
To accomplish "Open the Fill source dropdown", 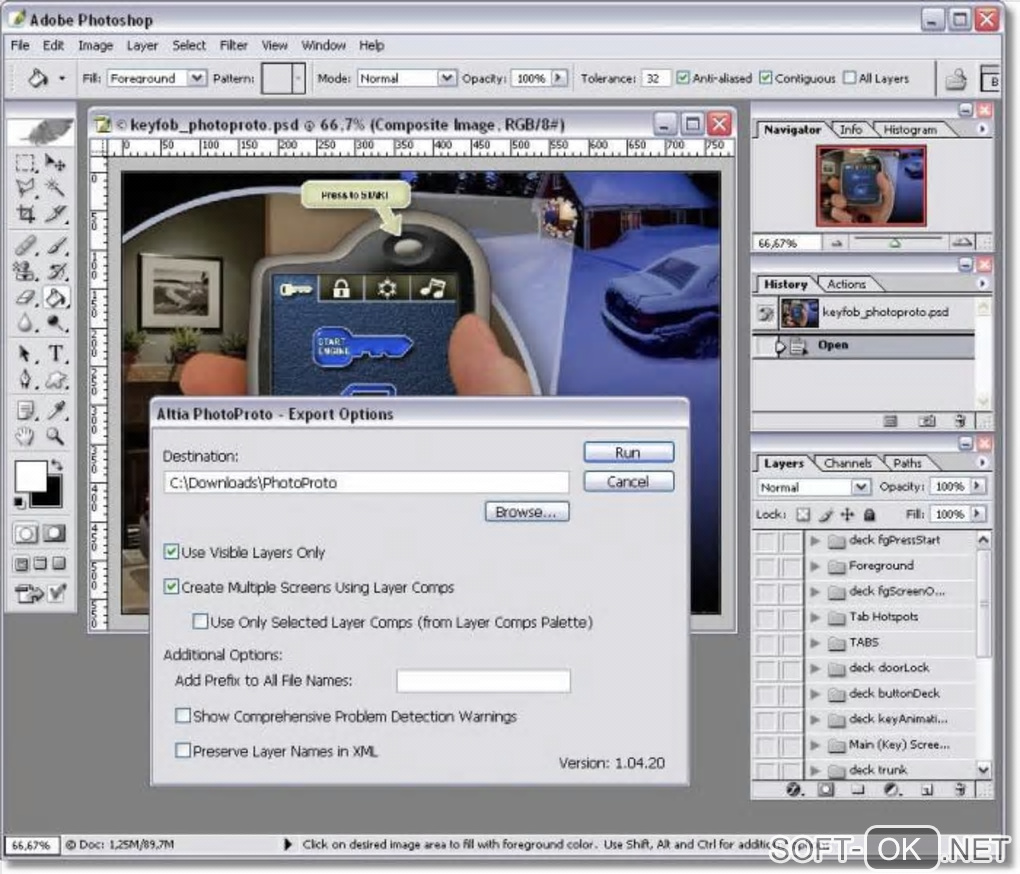I will (196, 79).
